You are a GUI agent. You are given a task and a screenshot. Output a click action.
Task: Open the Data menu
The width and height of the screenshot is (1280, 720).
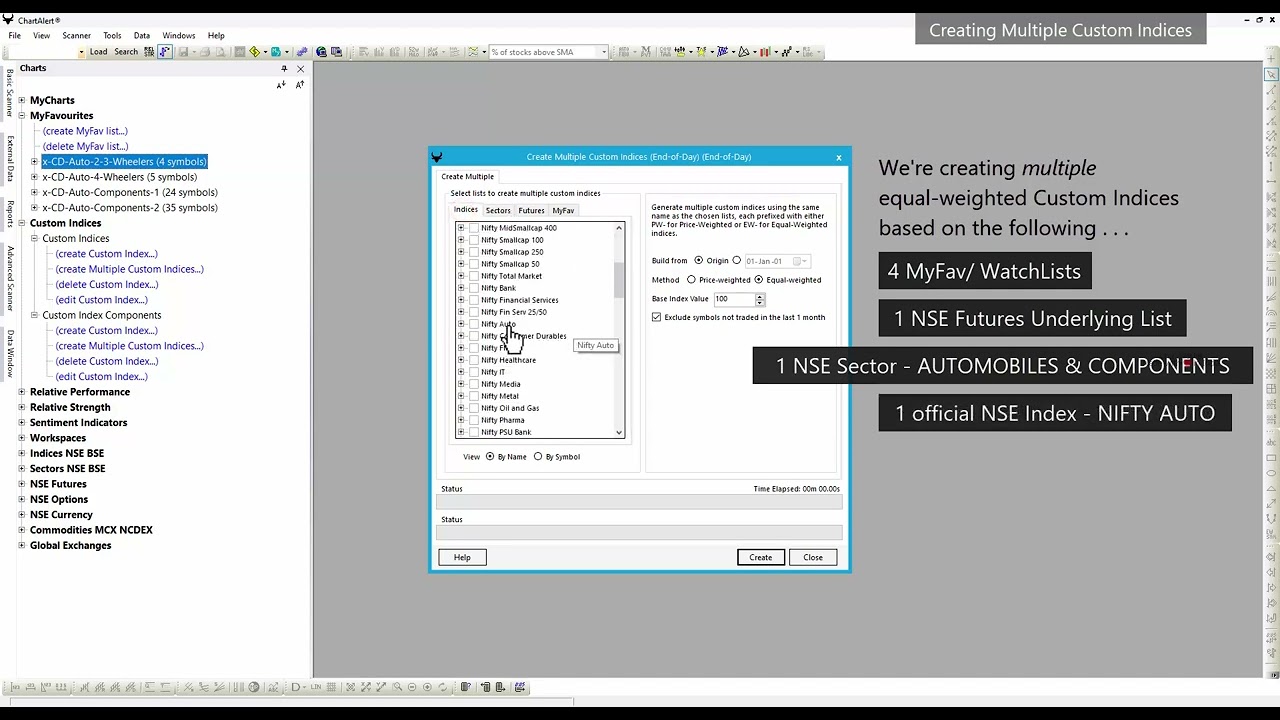click(142, 35)
